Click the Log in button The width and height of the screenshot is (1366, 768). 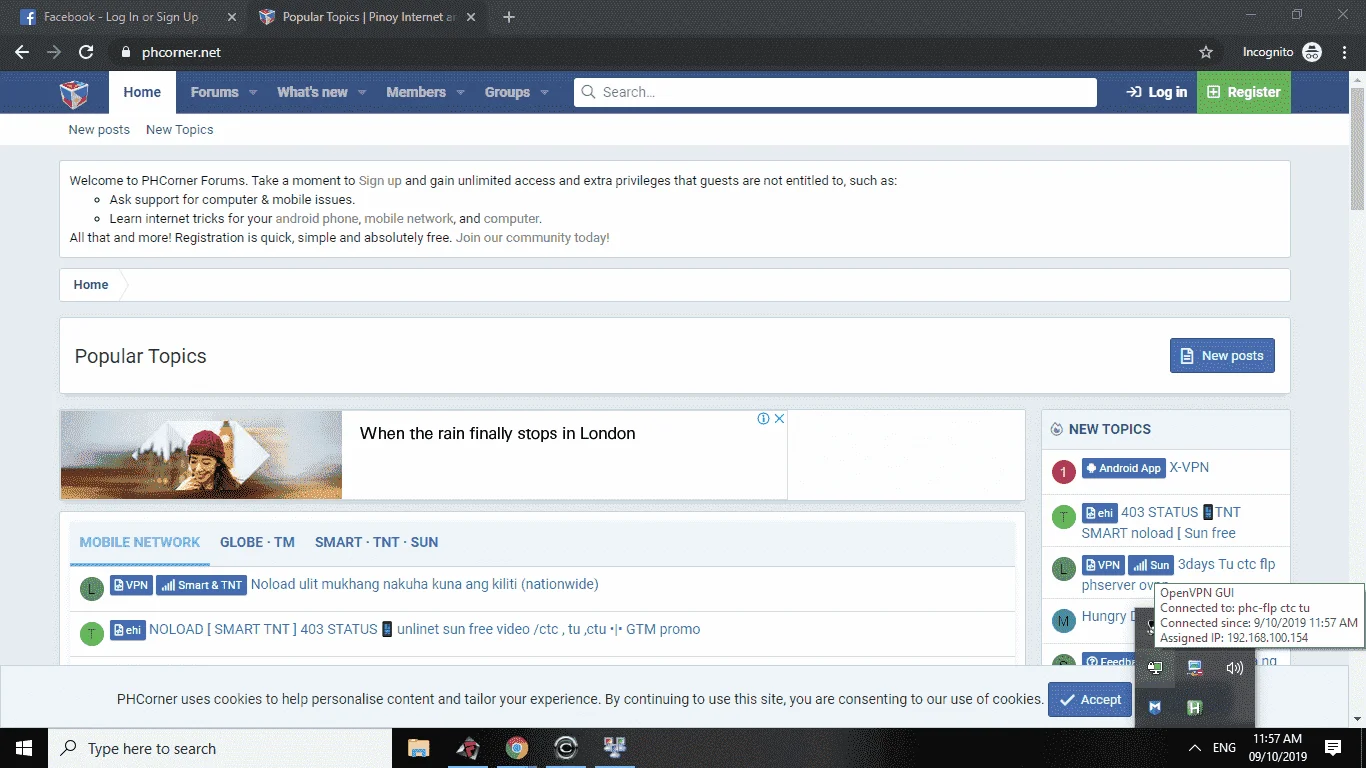point(1156,92)
